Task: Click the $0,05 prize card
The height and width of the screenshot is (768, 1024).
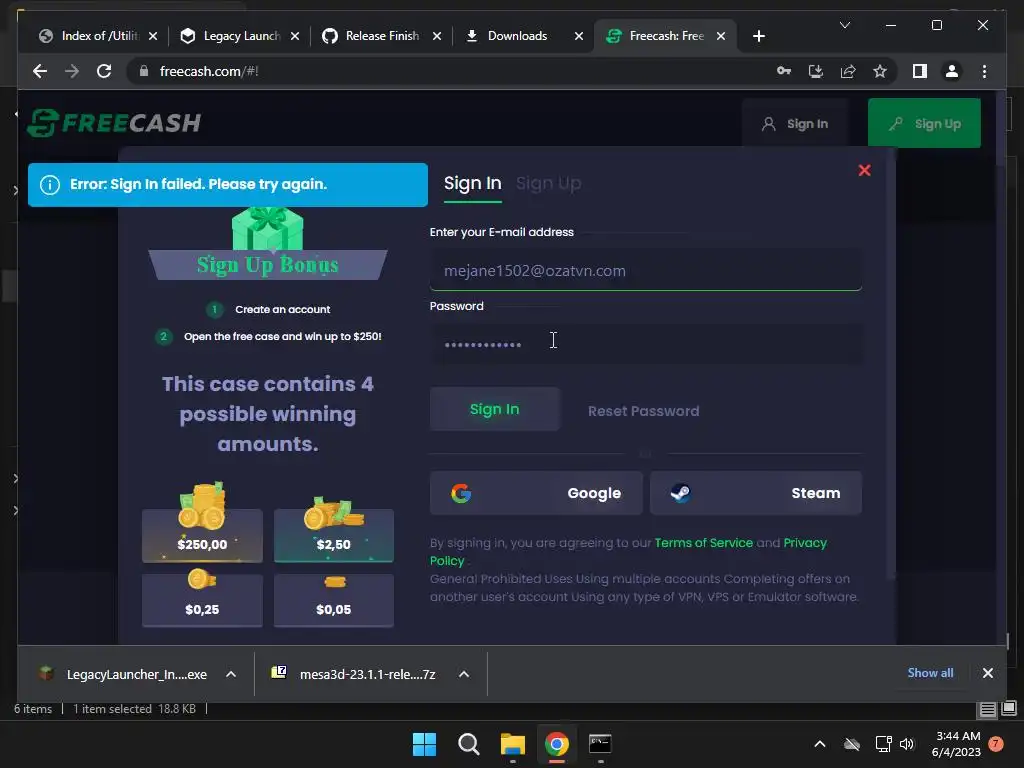Action: coord(334,600)
